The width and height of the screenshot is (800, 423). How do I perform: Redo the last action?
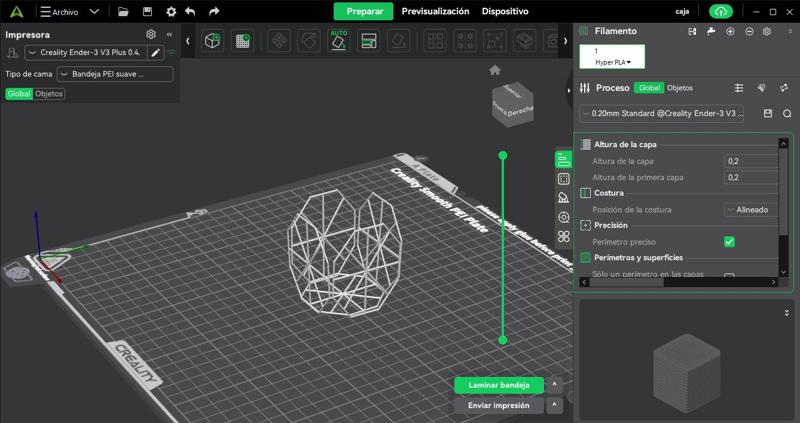coord(214,11)
